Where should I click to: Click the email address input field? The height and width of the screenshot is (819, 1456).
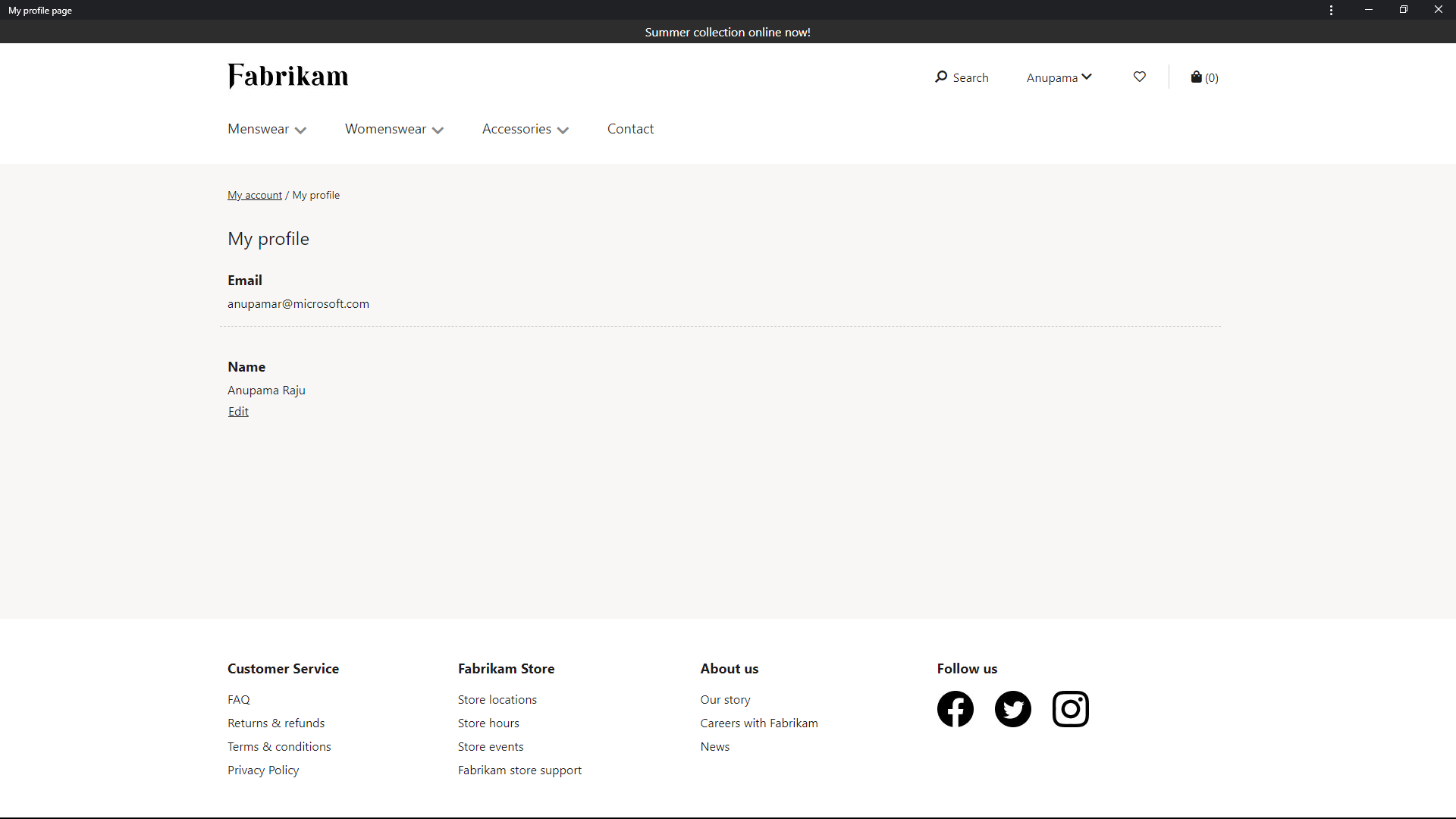pyautogui.click(x=298, y=303)
